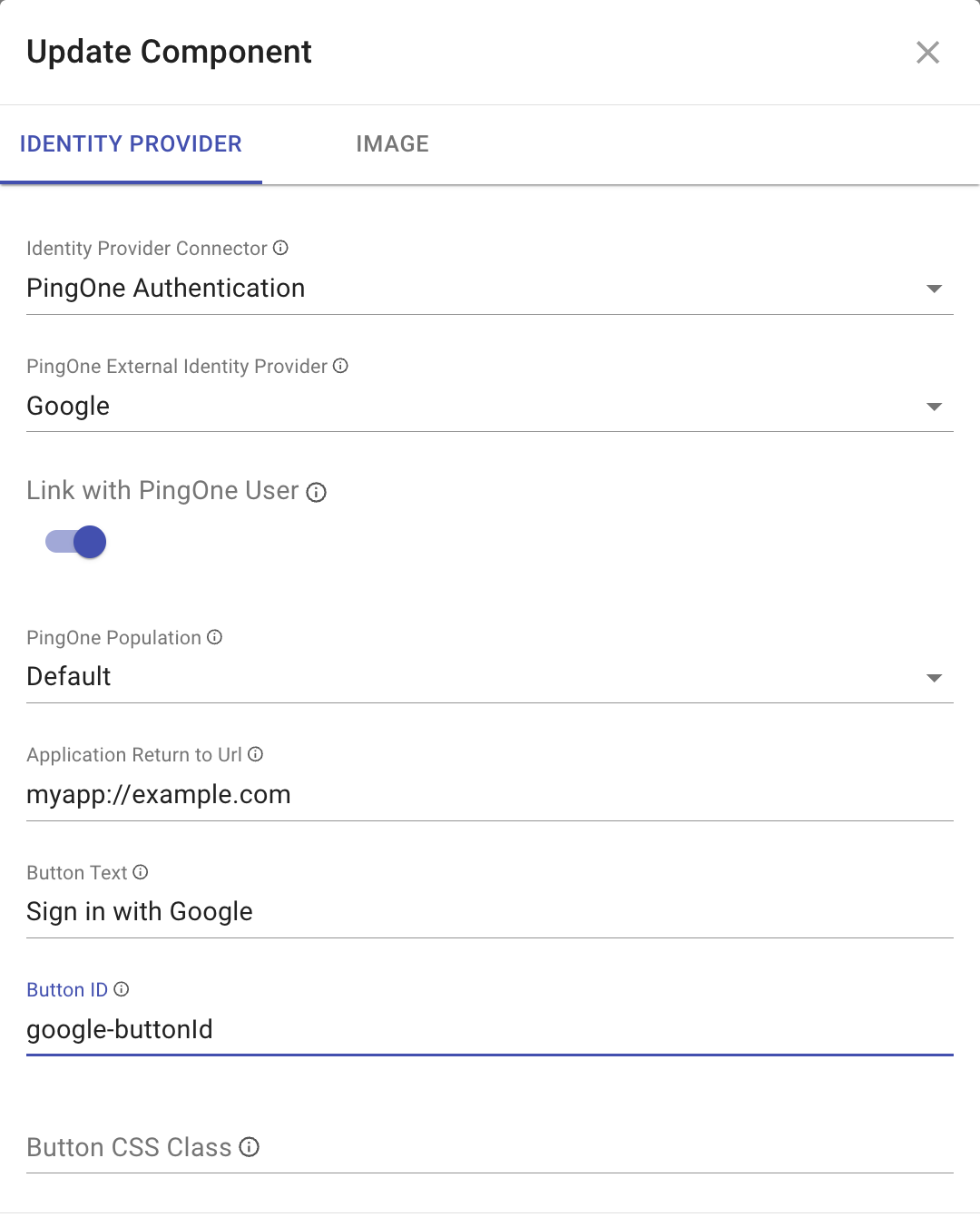This screenshot has width=980, height=1217.
Task: Click info icon next to Application Return to Url
Action: pyautogui.click(x=256, y=754)
